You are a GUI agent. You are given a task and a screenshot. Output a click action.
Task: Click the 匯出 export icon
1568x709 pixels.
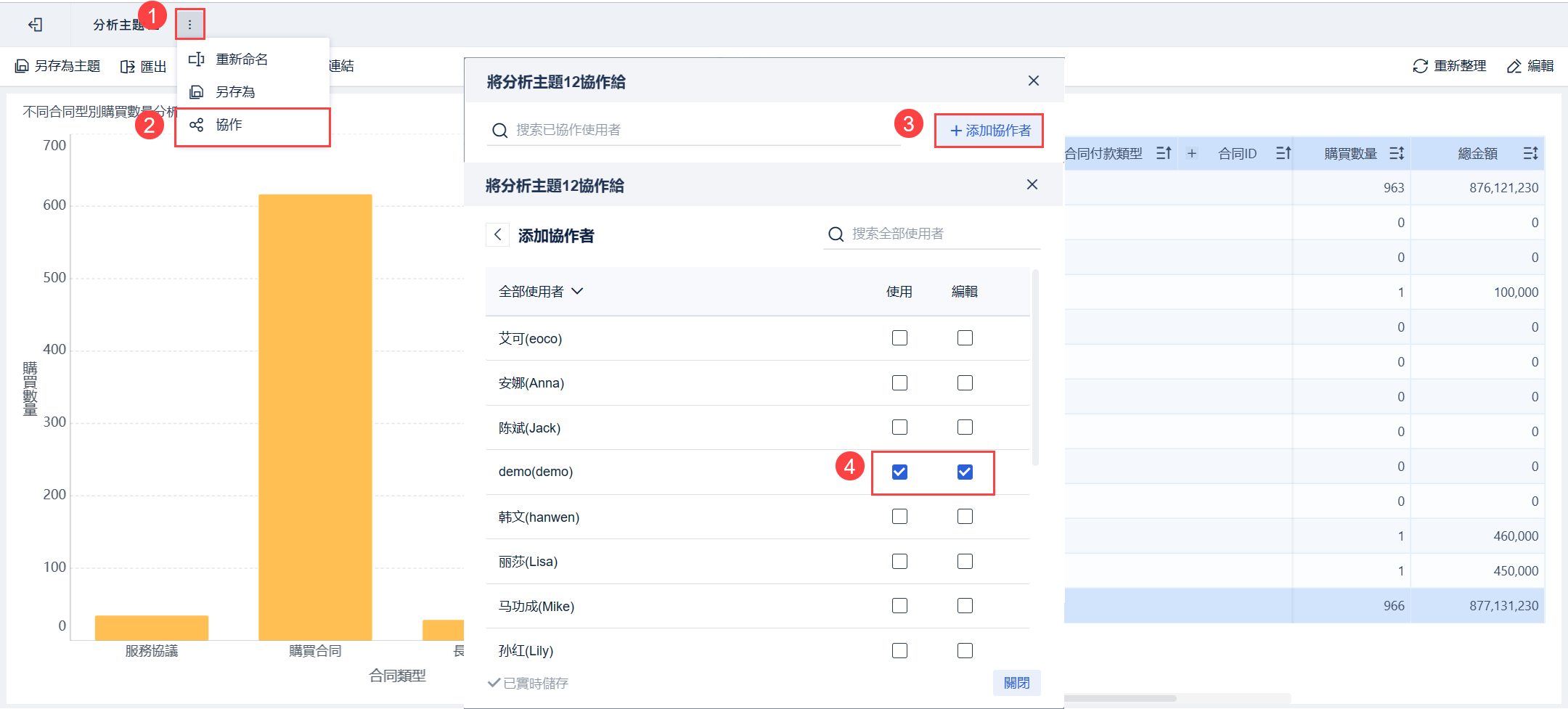[x=127, y=66]
